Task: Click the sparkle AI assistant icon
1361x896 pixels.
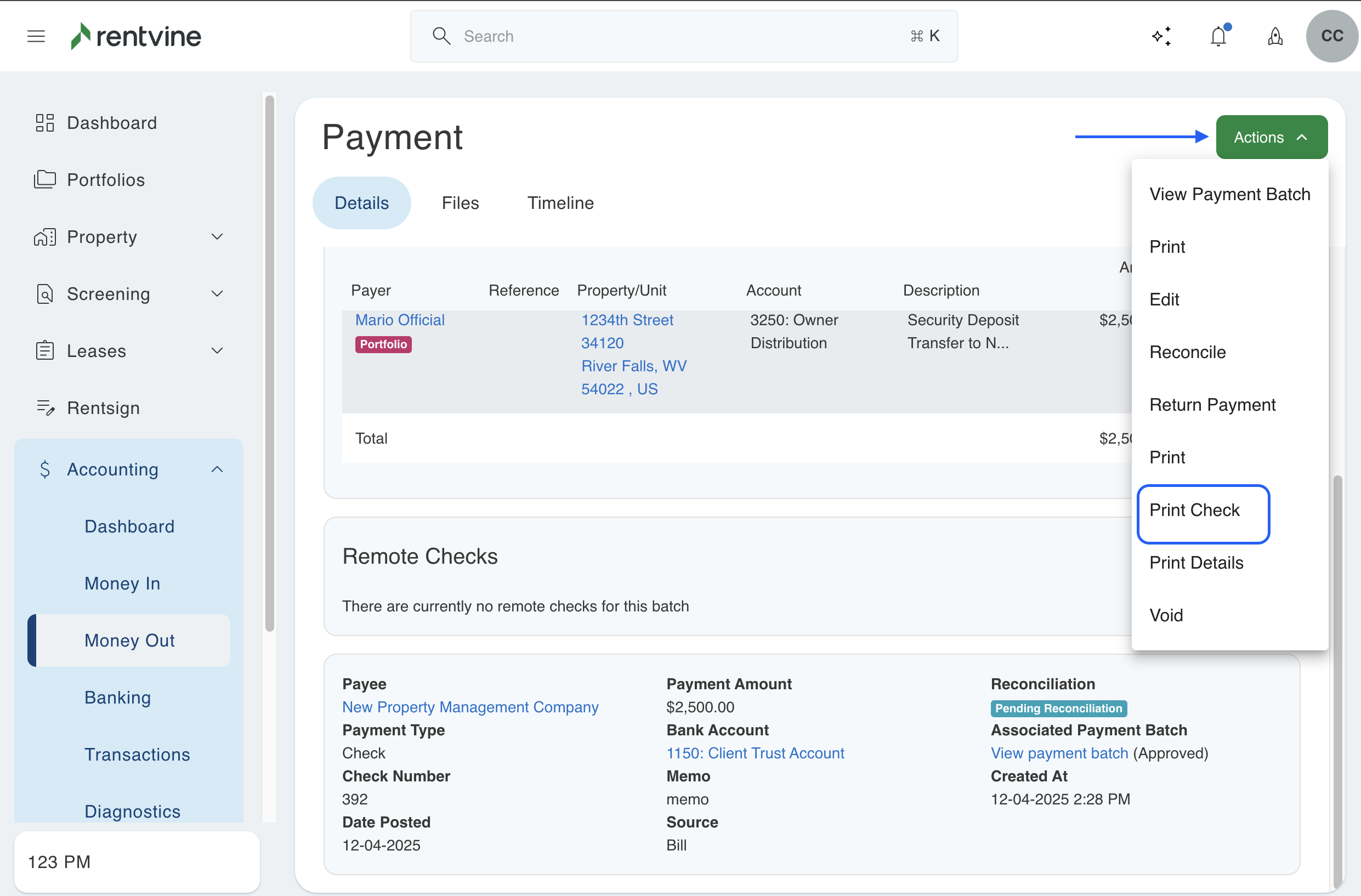Action: 1161,36
